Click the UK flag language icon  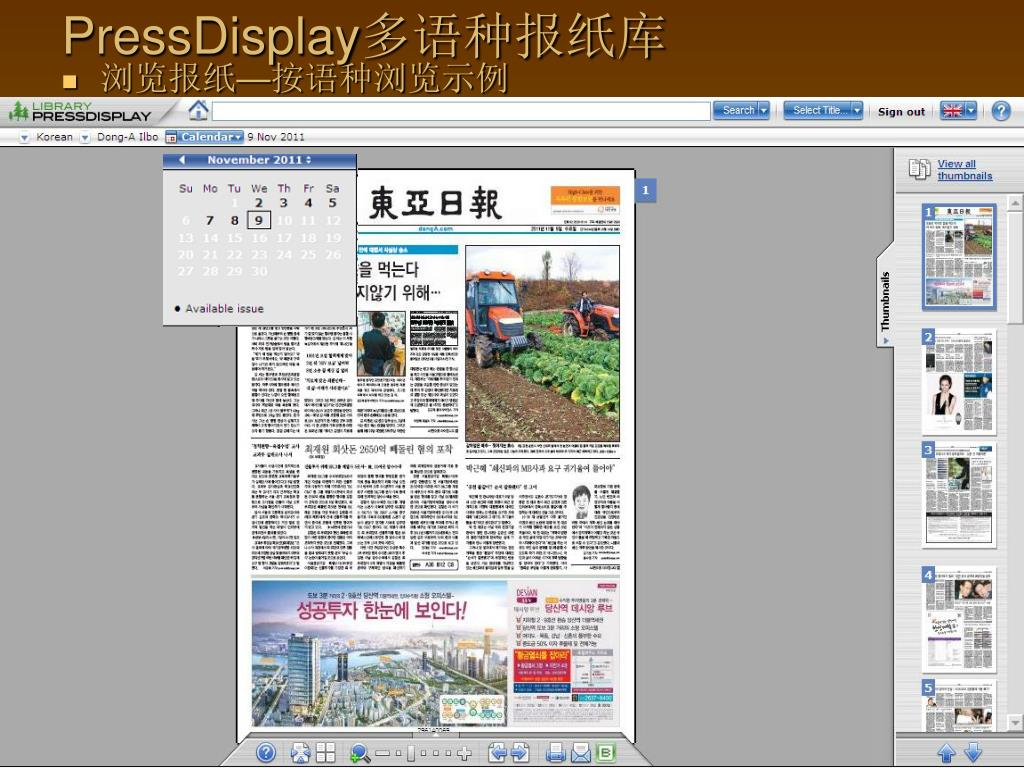pos(952,110)
